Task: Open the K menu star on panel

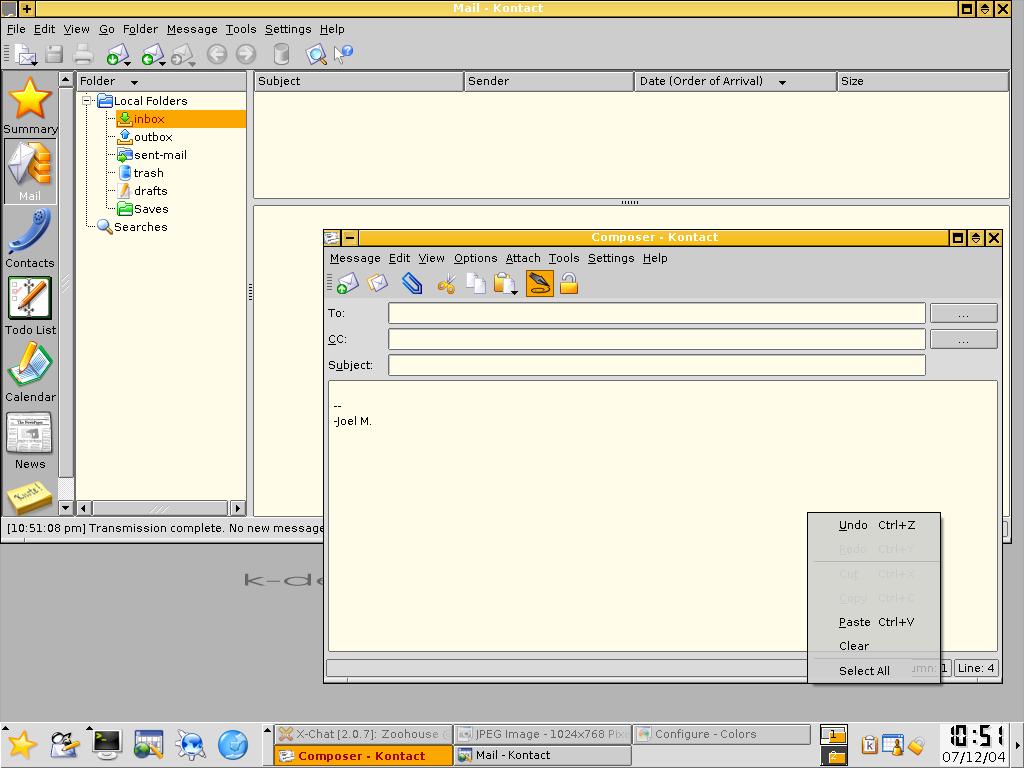Action: [22, 744]
